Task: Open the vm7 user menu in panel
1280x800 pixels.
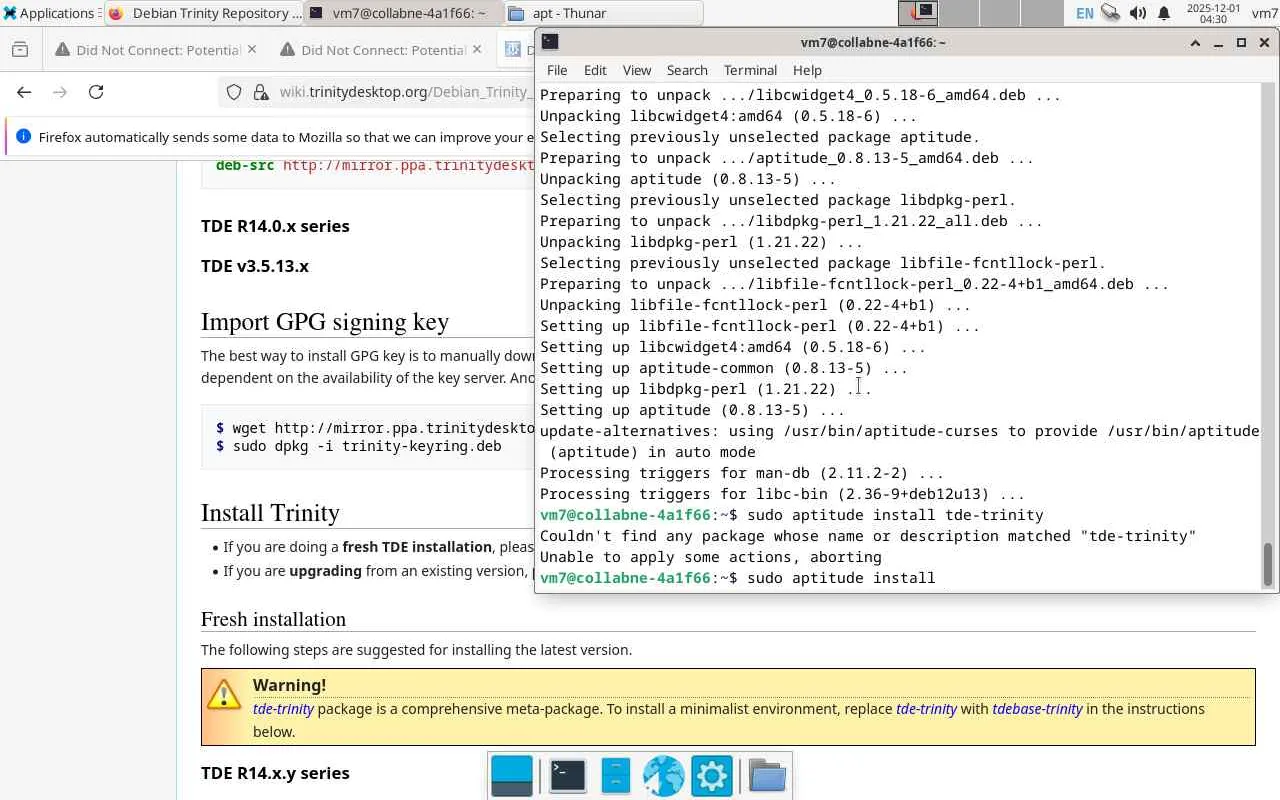Action: [x=1264, y=14]
